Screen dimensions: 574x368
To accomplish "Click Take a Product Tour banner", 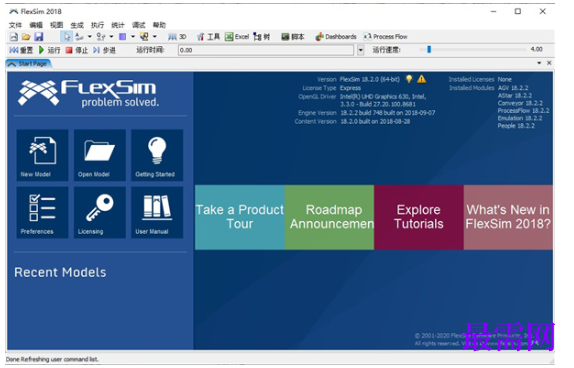I will click(240, 217).
